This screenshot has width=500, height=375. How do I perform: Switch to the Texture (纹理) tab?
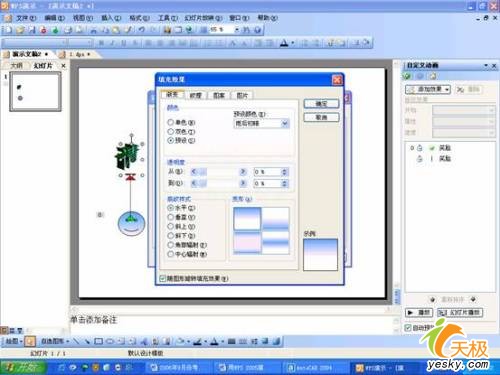pos(196,96)
